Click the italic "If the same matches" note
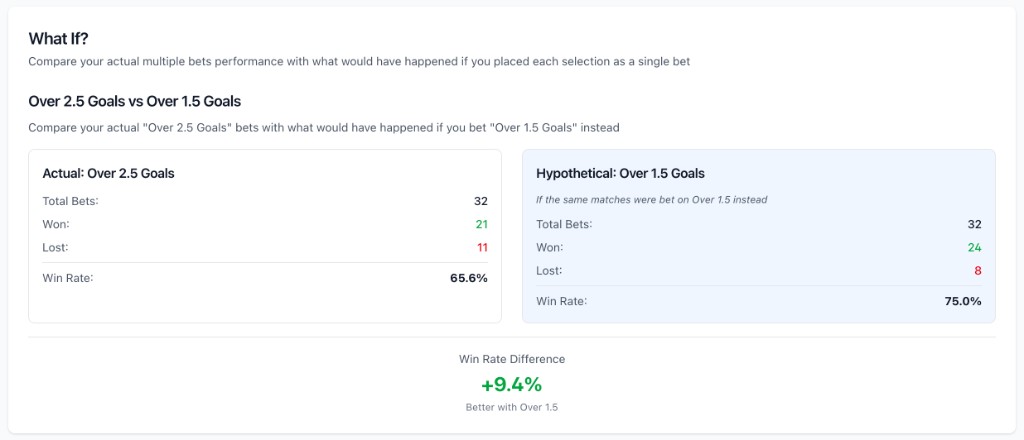 point(651,200)
